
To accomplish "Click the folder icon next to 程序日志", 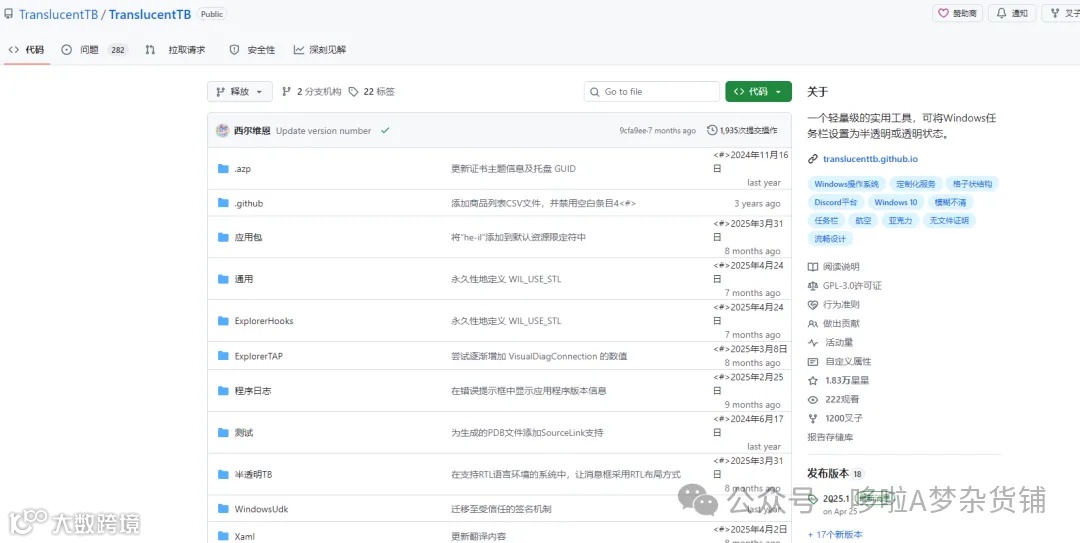I will point(223,391).
